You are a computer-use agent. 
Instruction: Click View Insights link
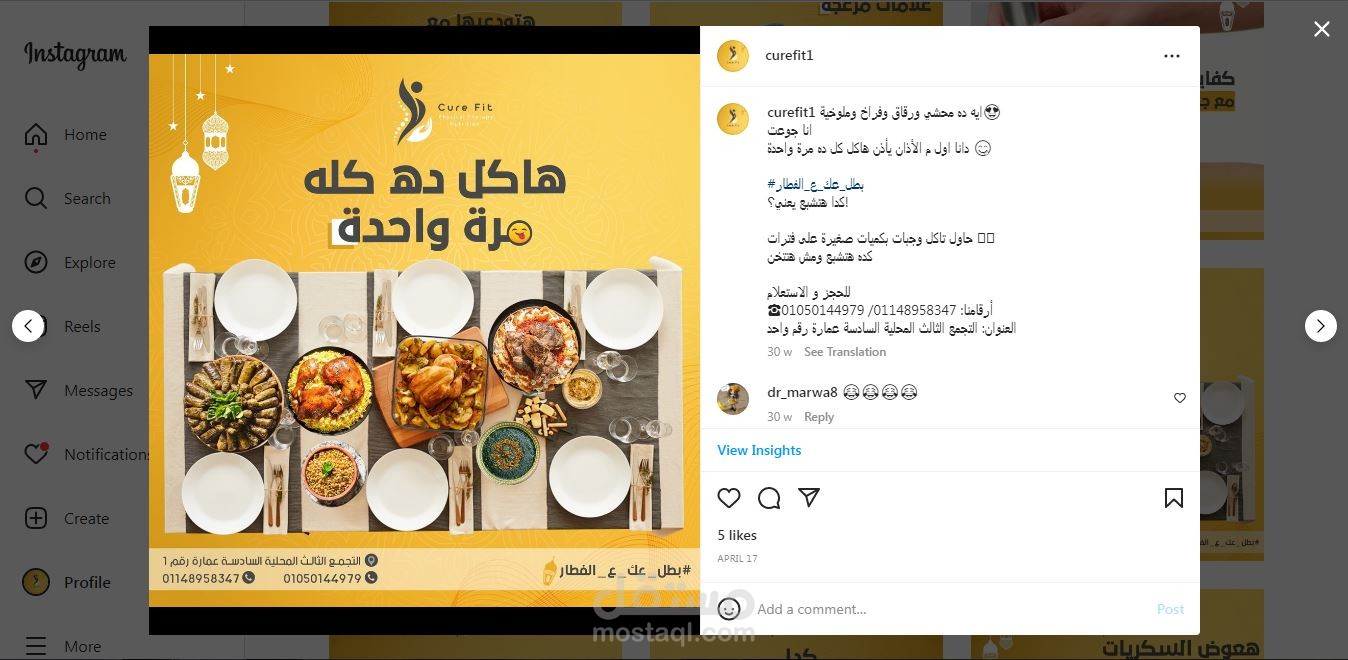point(759,450)
